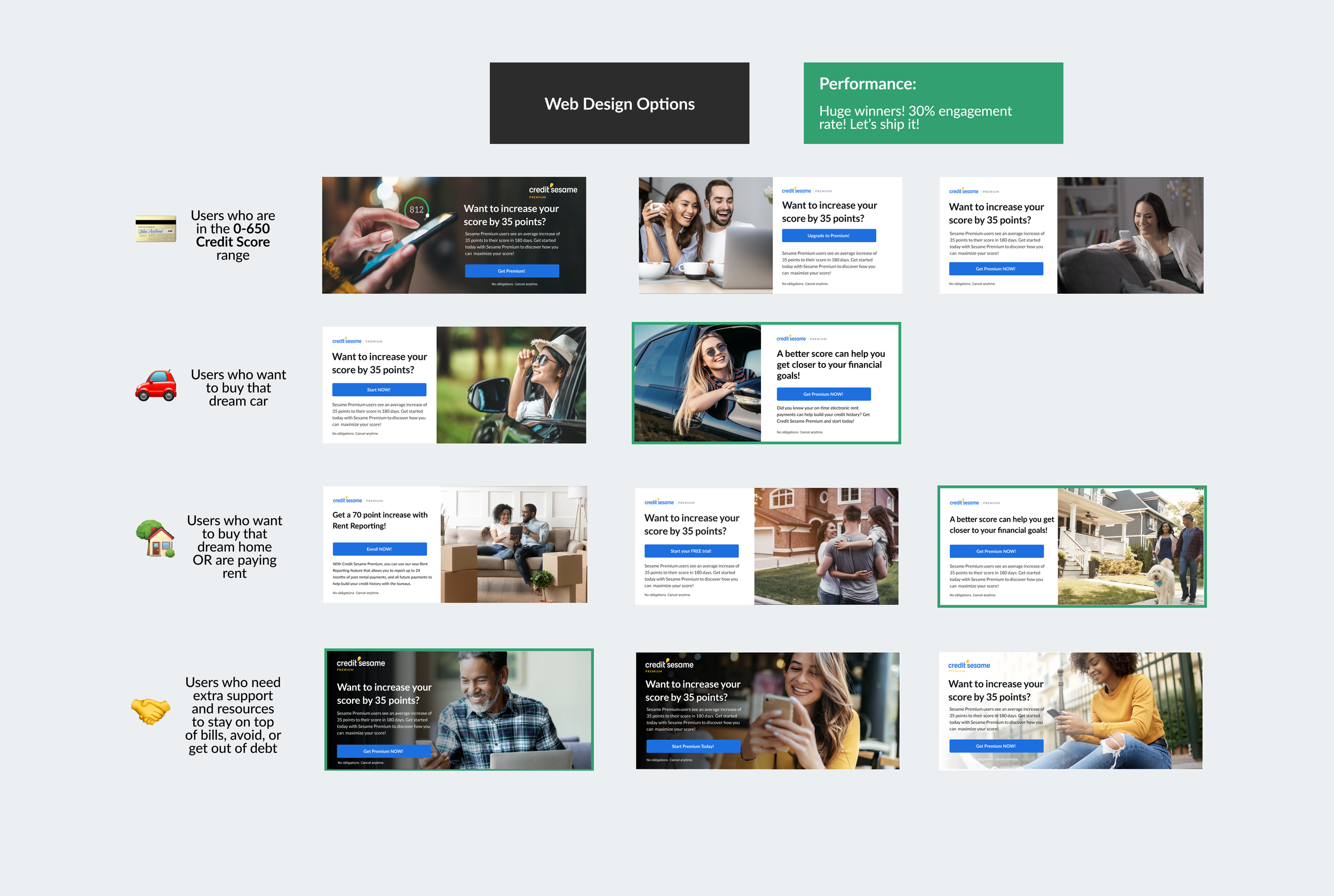Click Credit Sesame logo on plaid-shirt man banner
This screenshot has width=1334, height=896.
(x=361, y=663)
